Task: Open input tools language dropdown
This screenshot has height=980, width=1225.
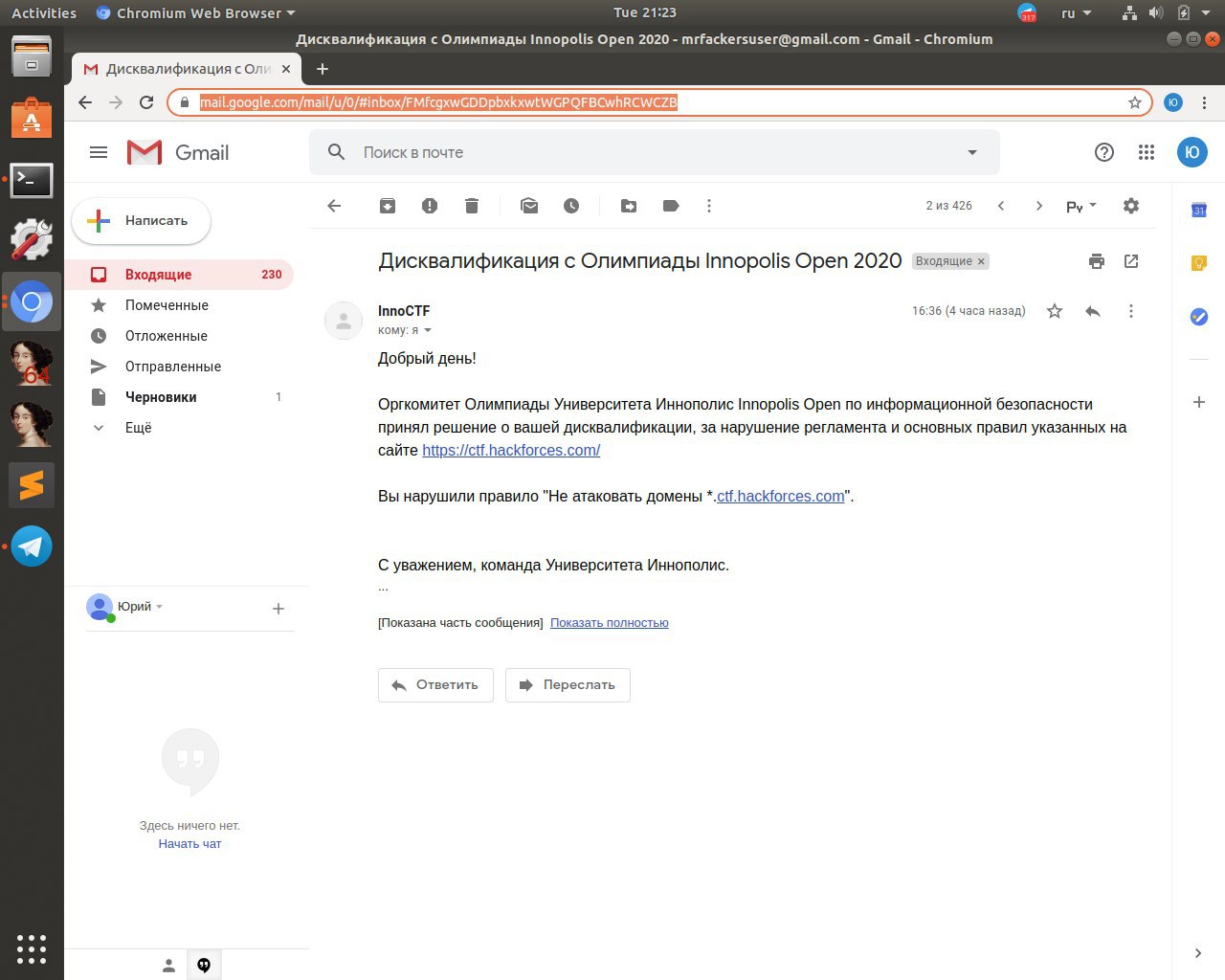Action: [1093, 206]
